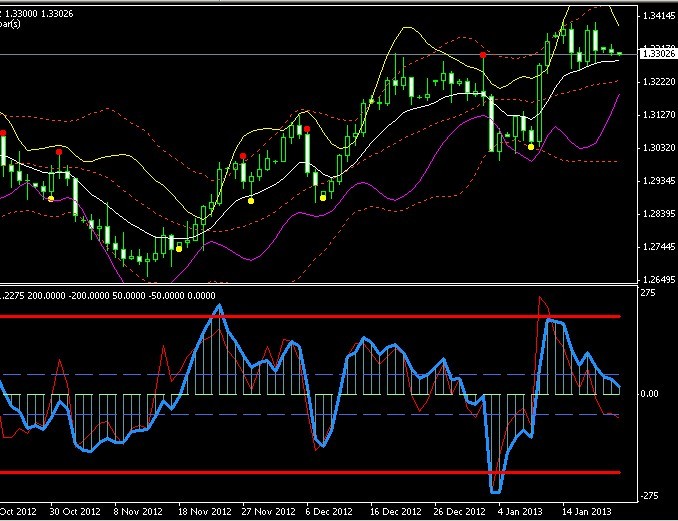The width and height of the screenshot is (678, 521).
Task: Select the lower red -200 level line
Action: click(310, 473)
